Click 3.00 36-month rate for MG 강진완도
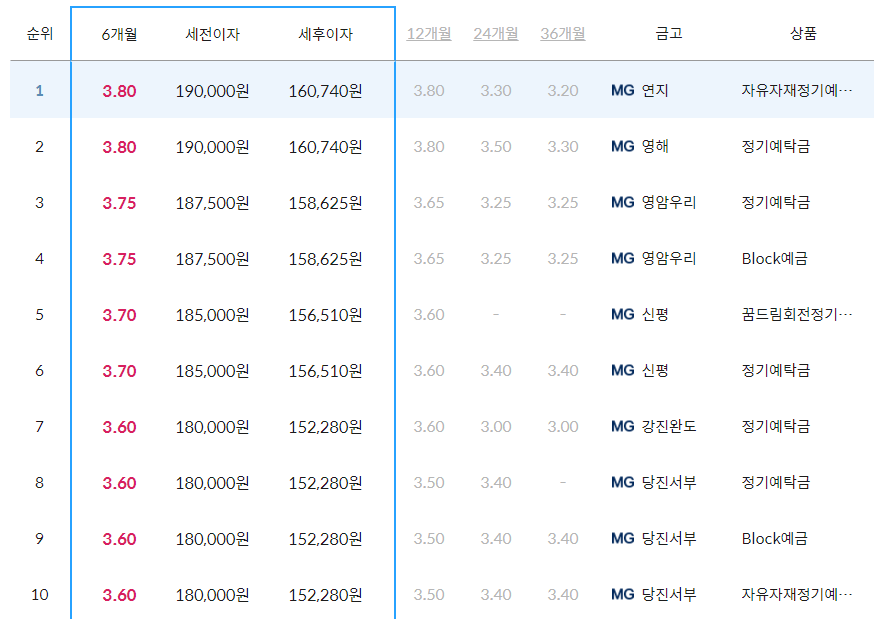Screen dimensions: 874x619 [x=562, y=427]
